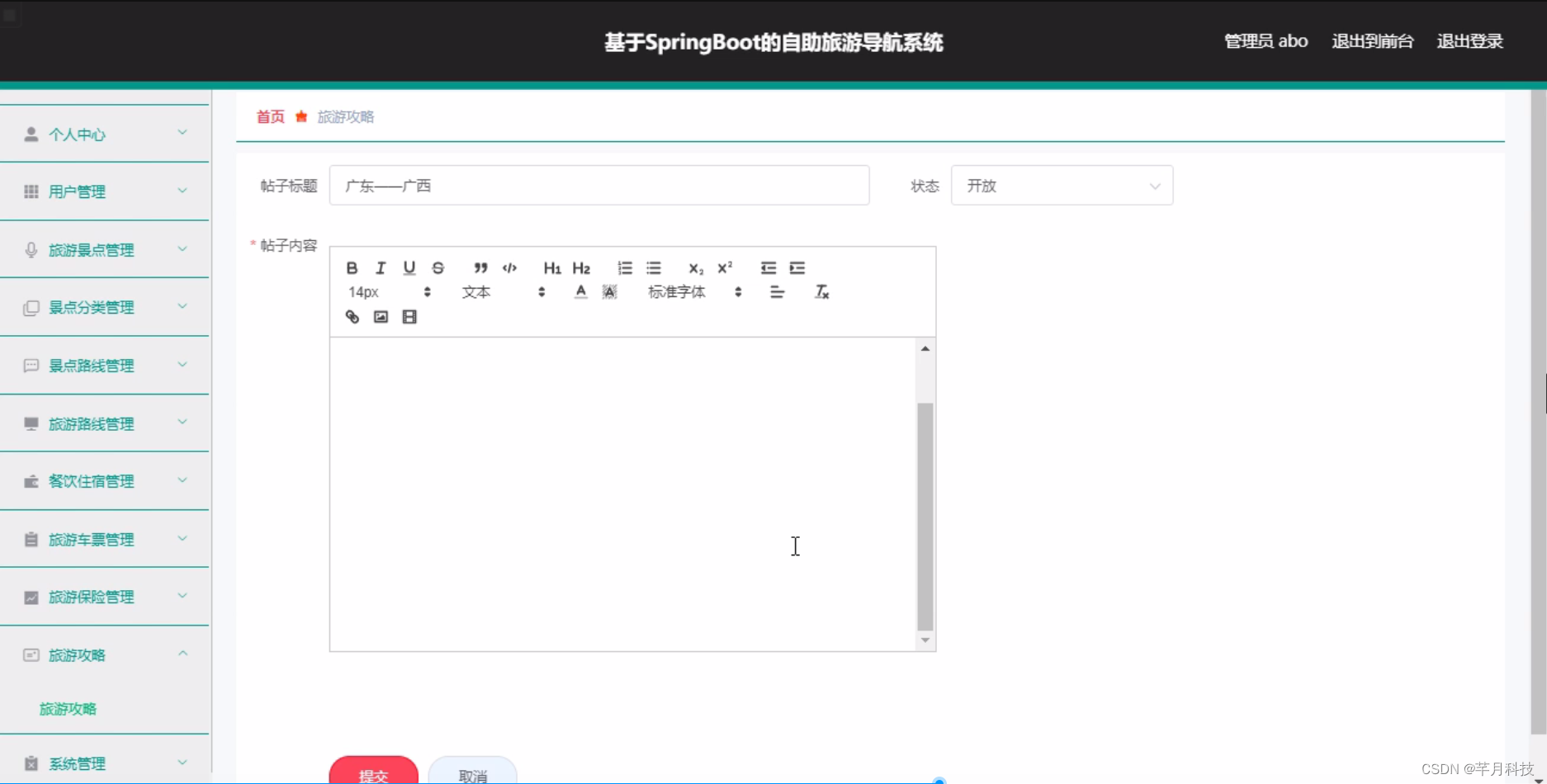Screen dimensions: 1547x784
Task: Click the 帖子标题 input field
Action: (x=599, y=185)
